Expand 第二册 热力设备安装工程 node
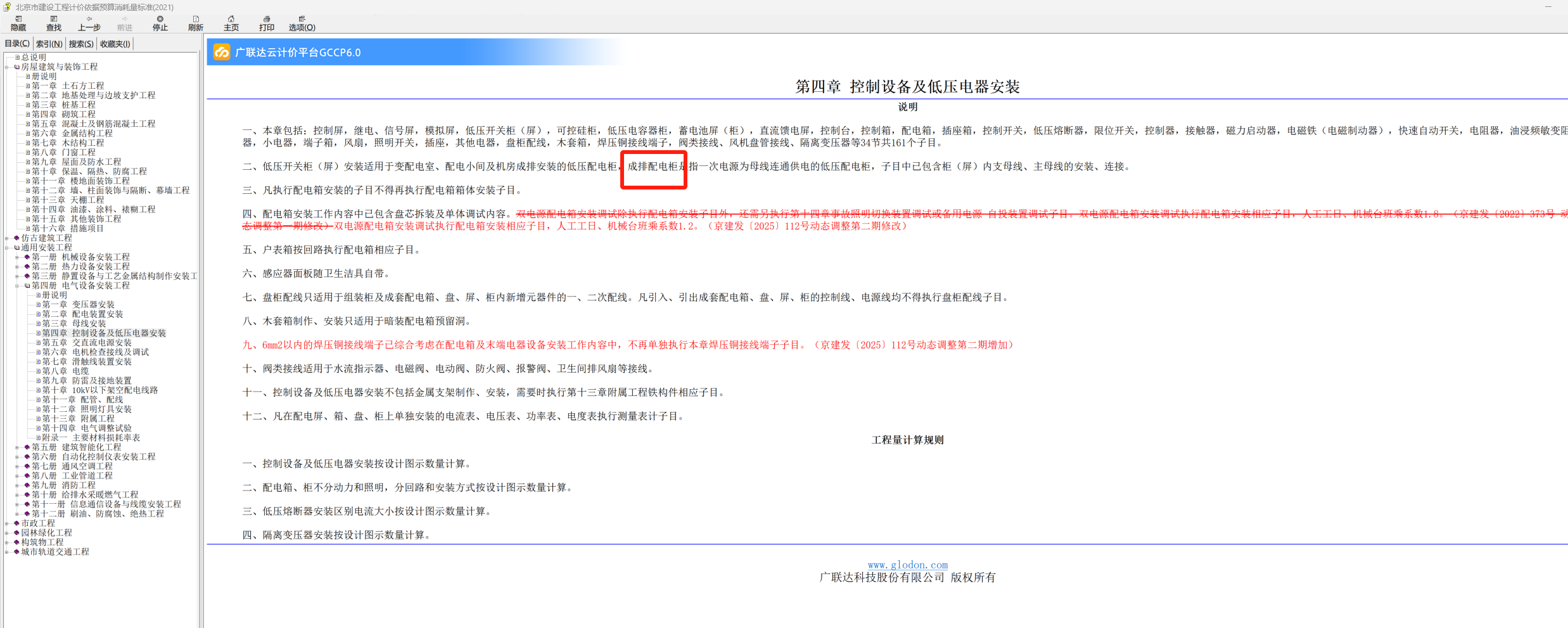This screenshot has width=1568, height=628. [18, 267]
